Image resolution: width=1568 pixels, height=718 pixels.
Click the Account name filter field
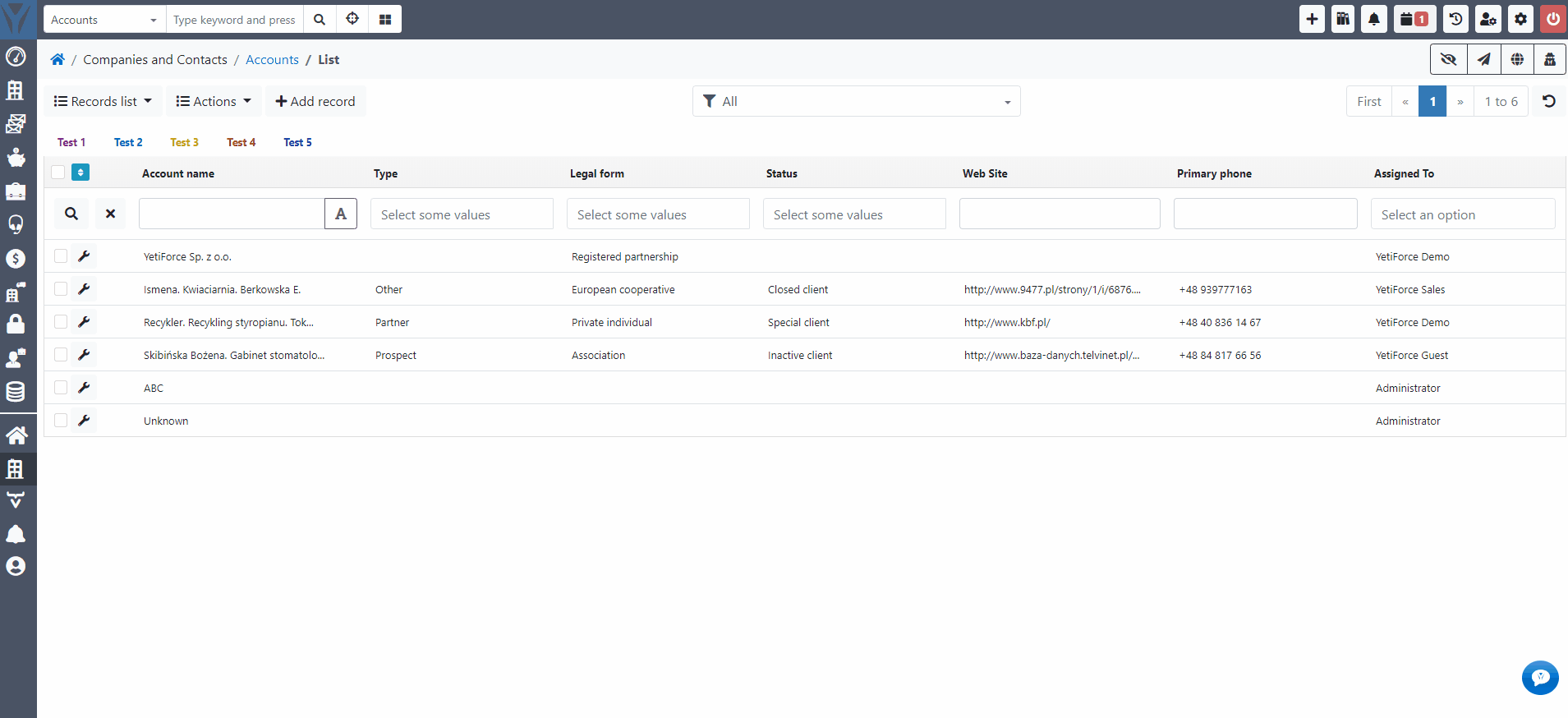tap(232, 214)
